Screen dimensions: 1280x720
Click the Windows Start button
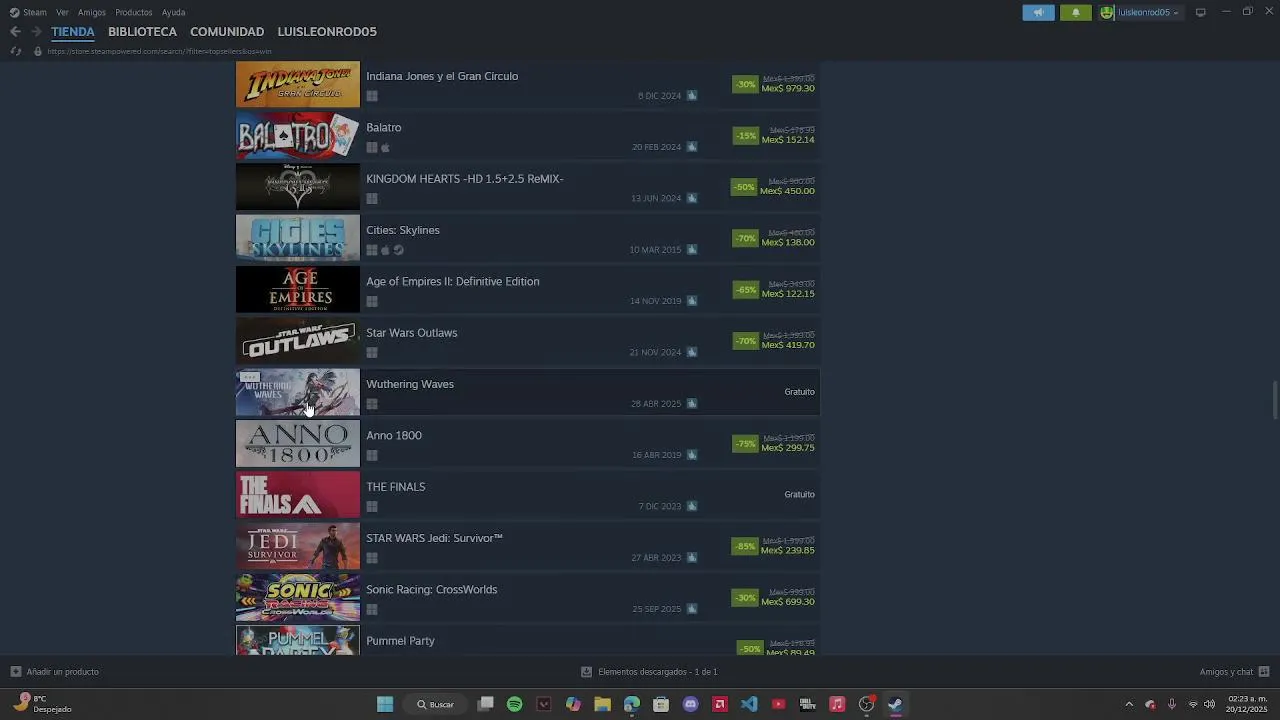[385, 704]
